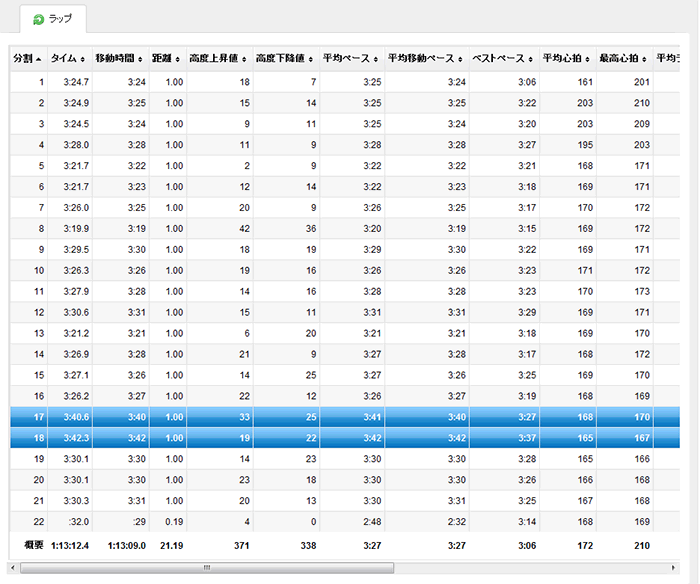Sort table by 高度上昇値 column header
The image size is (700, 584).
pyautogui.click(x=216, y=59)
